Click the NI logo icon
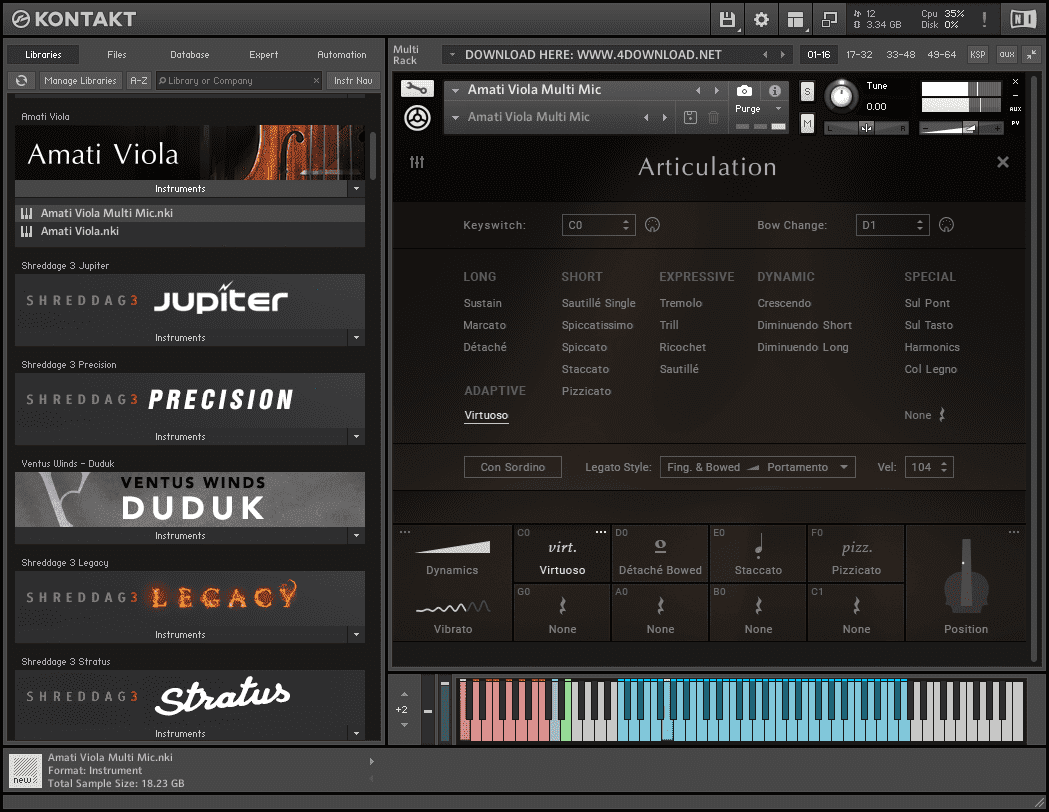The image size is (1049, 812). (1023, 19)
